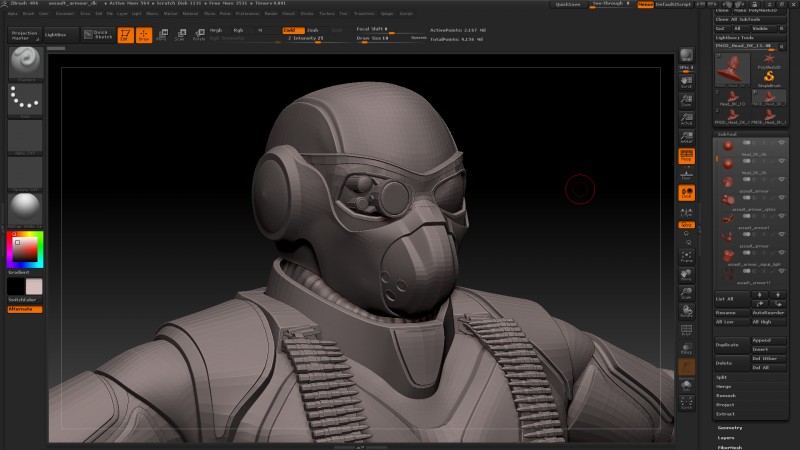Expand the Merge section
The height and width of the screenshot is (450, 800).
pos(723,387)
